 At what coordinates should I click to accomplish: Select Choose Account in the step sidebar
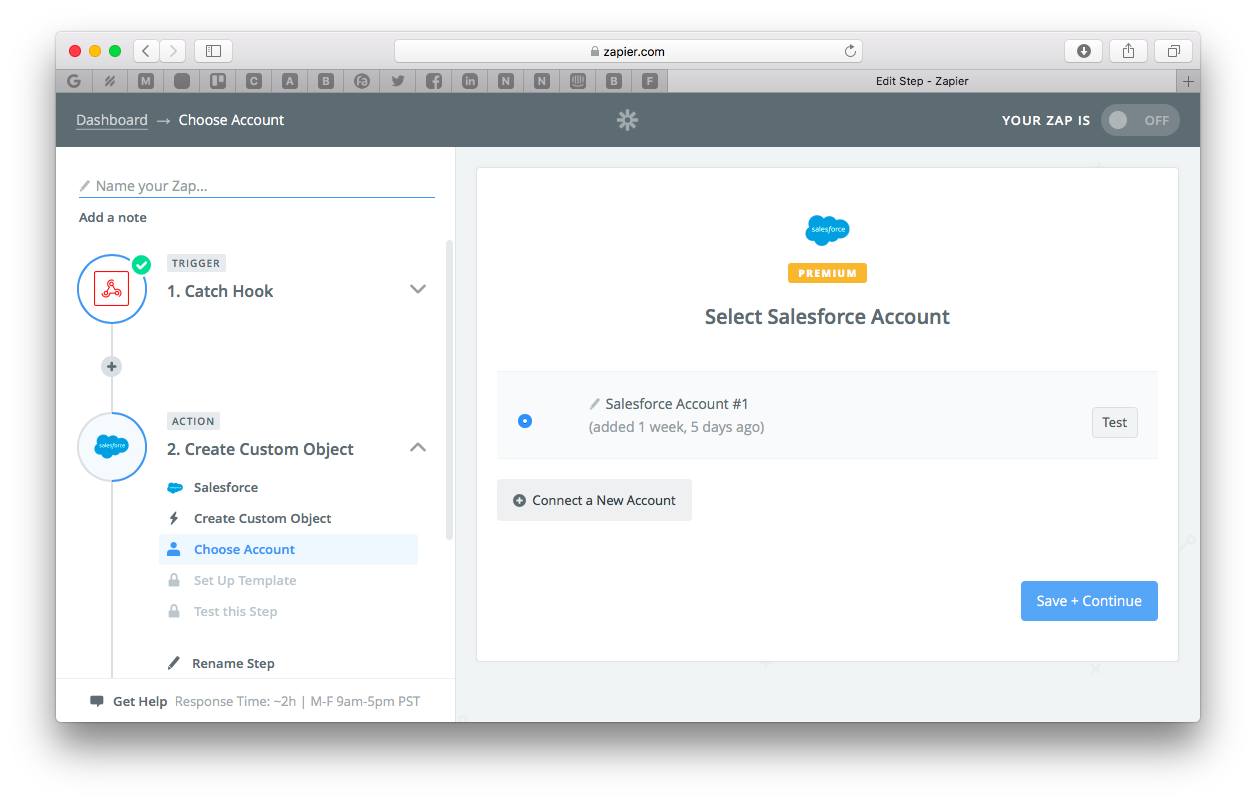pos(243,549)
